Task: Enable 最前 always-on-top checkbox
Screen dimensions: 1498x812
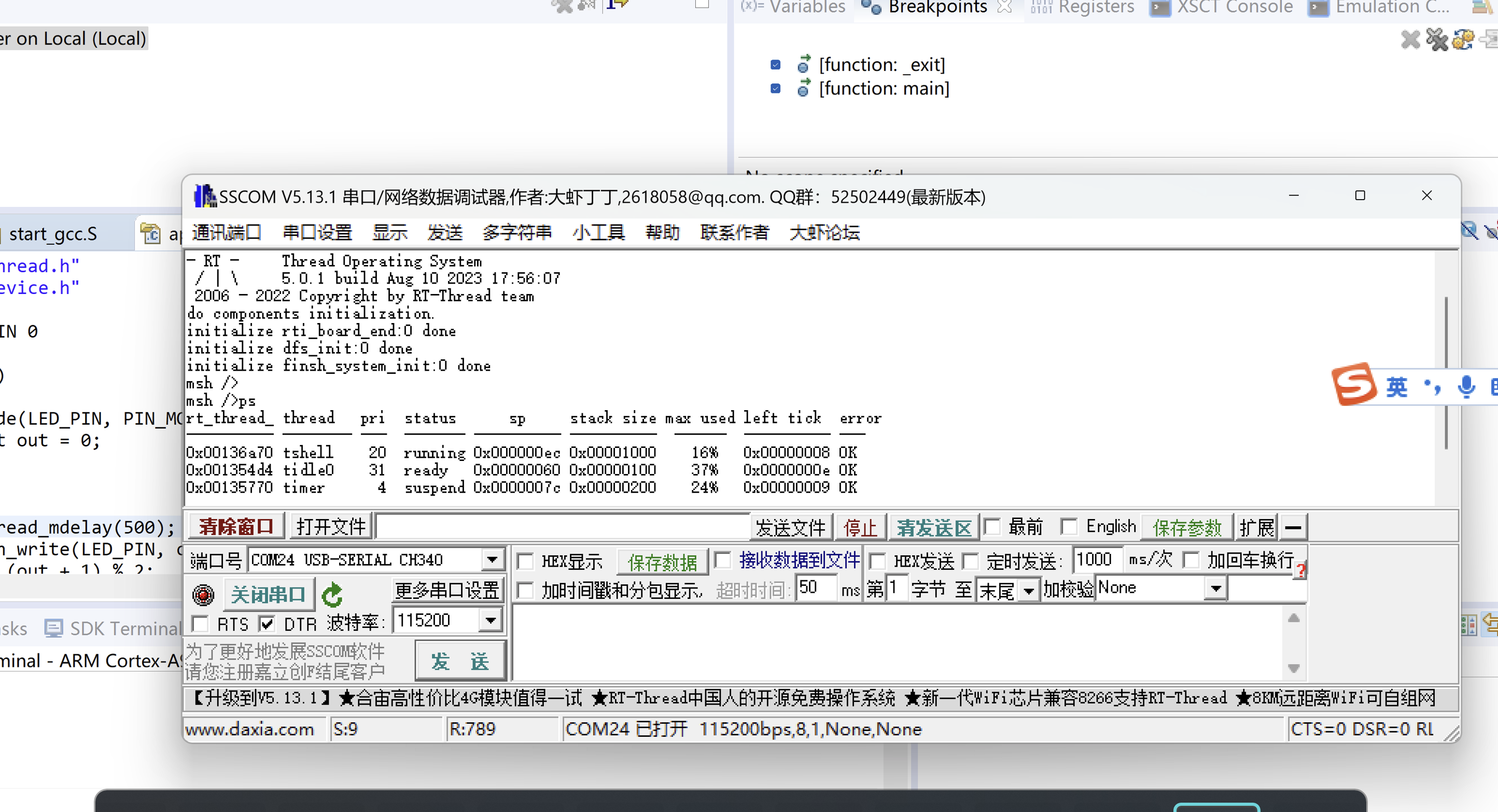Action: [x=992, y=526]
